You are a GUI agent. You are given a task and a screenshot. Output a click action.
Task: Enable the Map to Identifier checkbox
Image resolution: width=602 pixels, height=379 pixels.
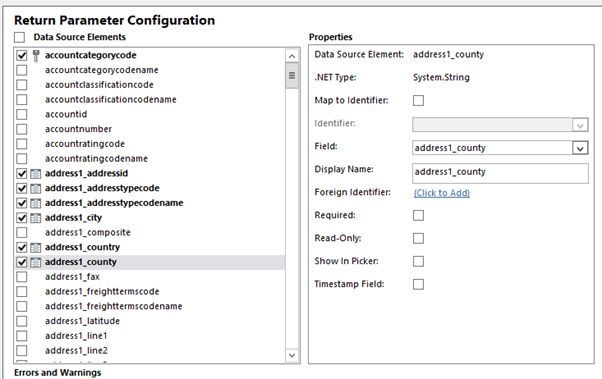click(418, 101)
